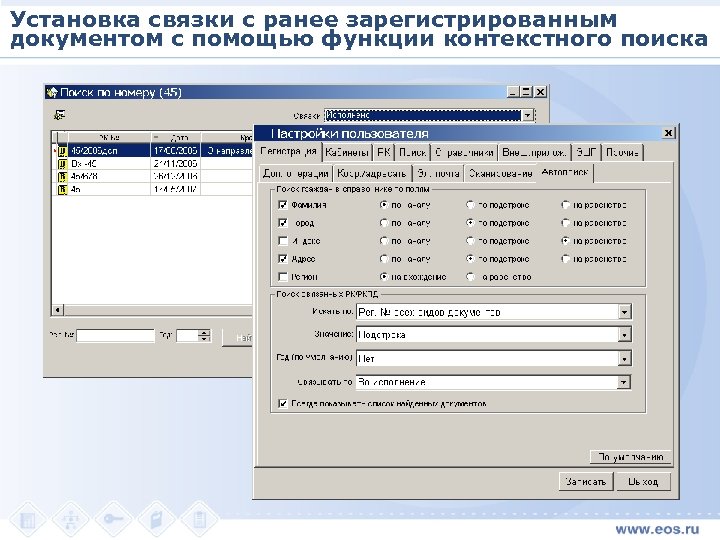720x540 pixels.
Task: Select по началу for Фамилия
Action: [x=384, y=205]
